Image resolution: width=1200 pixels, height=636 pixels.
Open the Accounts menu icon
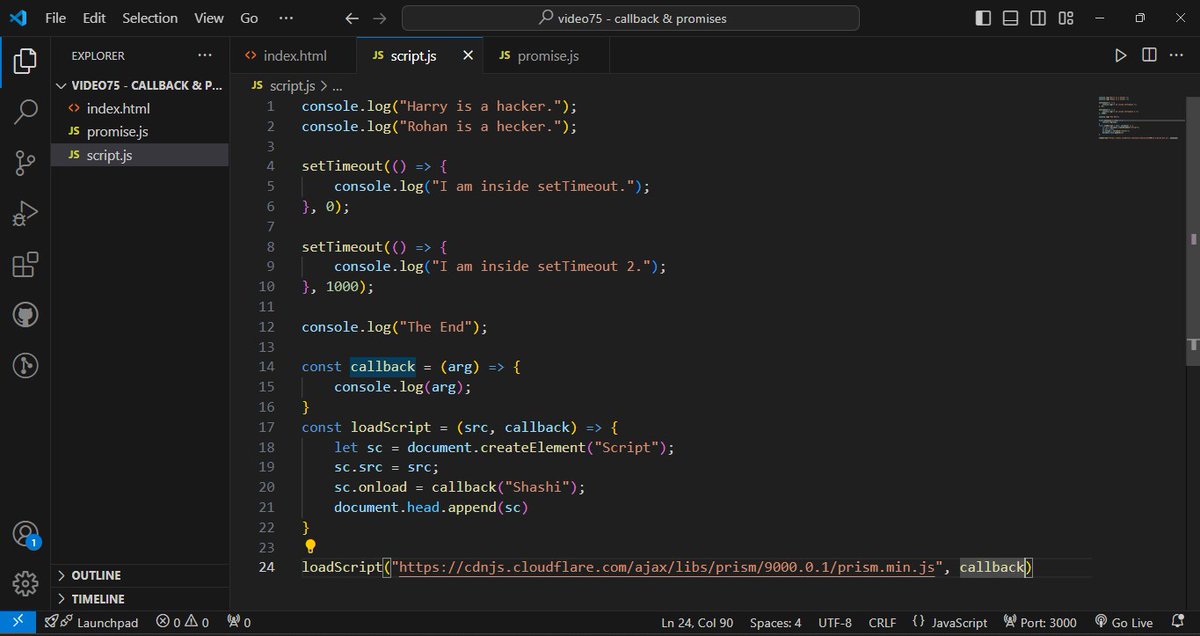click(25, 534)
